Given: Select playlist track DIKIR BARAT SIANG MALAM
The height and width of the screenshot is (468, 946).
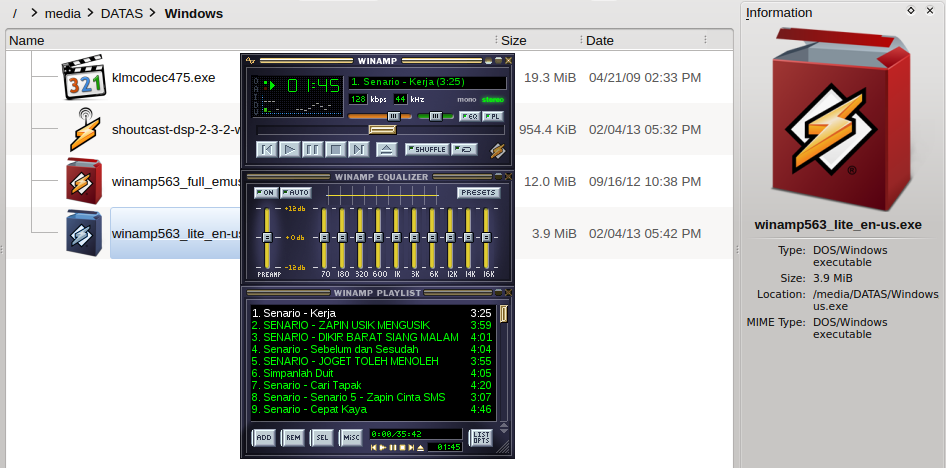Looking at the screenshot, I should [x=372, y=337].
